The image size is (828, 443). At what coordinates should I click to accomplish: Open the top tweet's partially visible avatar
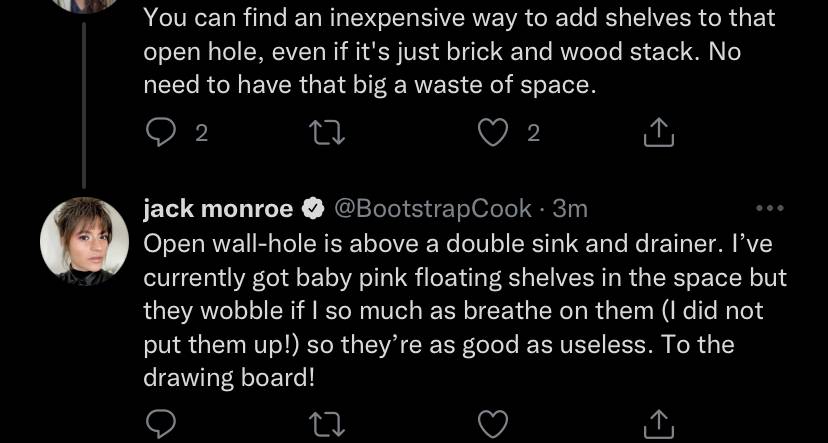84,5
